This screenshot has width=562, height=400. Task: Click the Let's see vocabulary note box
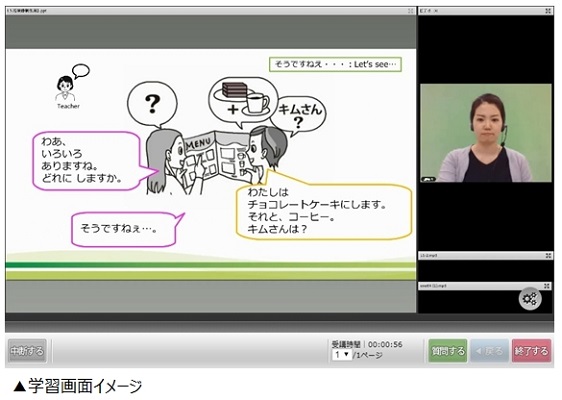coord(335,65)
